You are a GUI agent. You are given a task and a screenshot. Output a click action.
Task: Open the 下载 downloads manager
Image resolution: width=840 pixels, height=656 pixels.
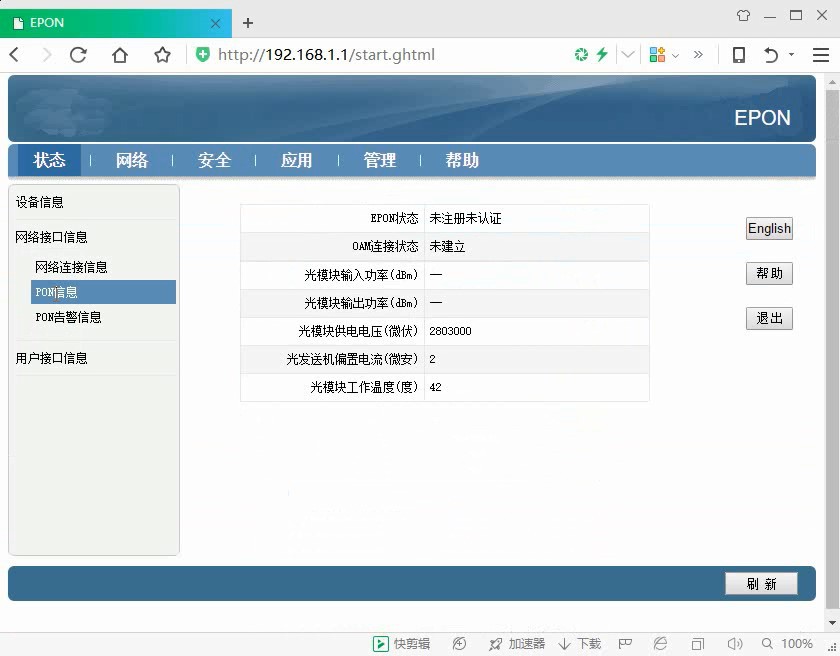pyautogui.click(x=580, y=644)
